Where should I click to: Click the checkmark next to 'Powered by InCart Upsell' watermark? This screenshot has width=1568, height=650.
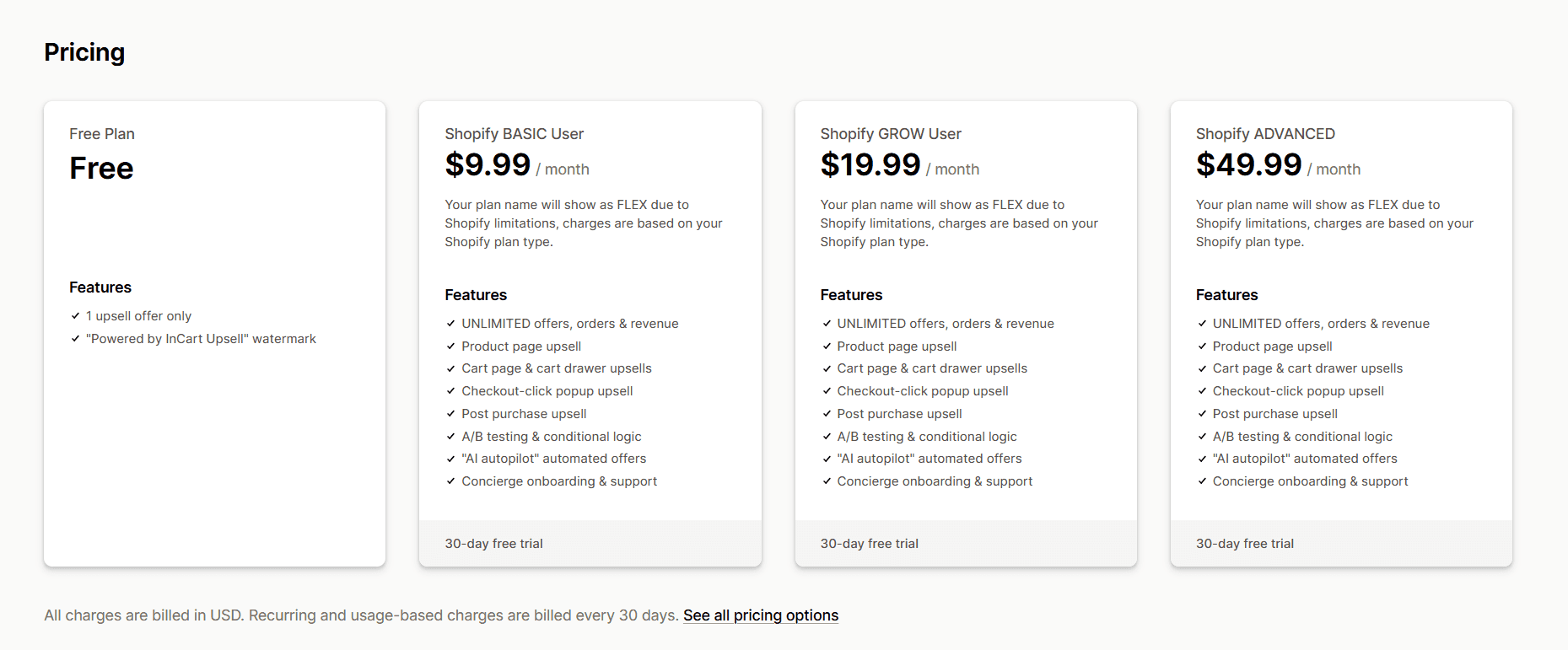click(75, 339)
